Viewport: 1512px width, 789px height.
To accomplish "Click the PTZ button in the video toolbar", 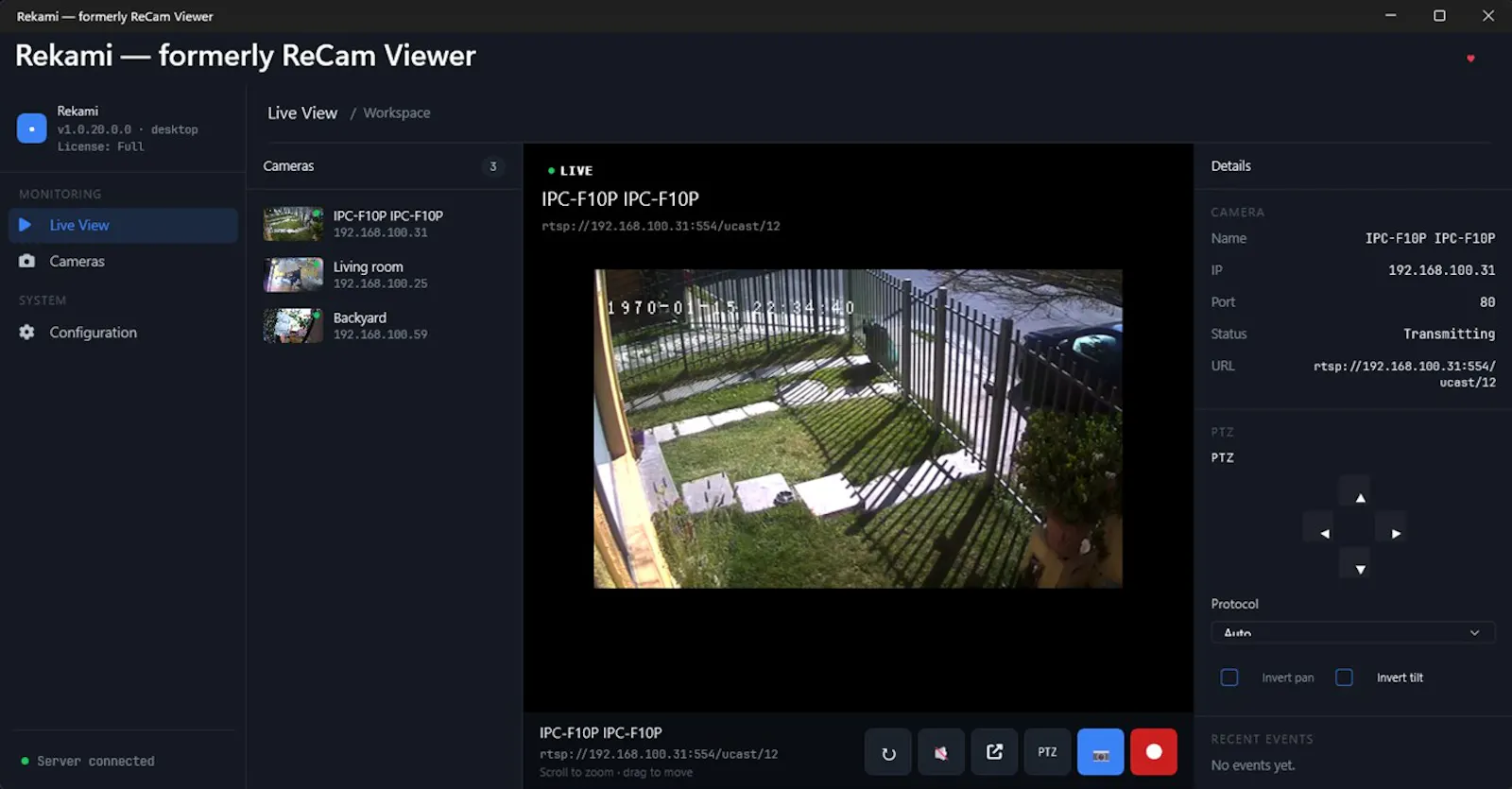I will tap(1047, 752).
